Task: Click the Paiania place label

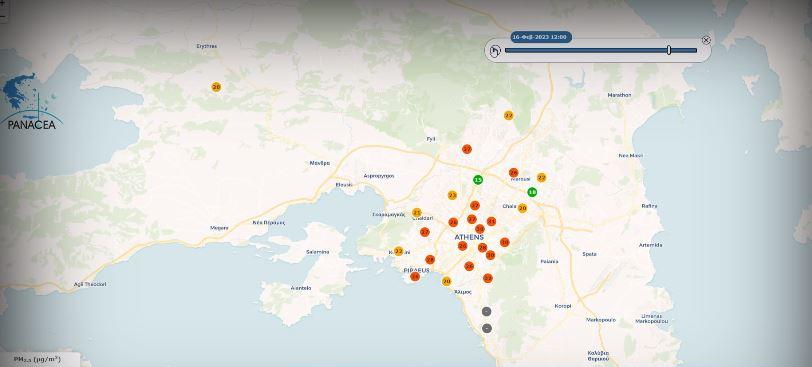Action: (549, 261)
